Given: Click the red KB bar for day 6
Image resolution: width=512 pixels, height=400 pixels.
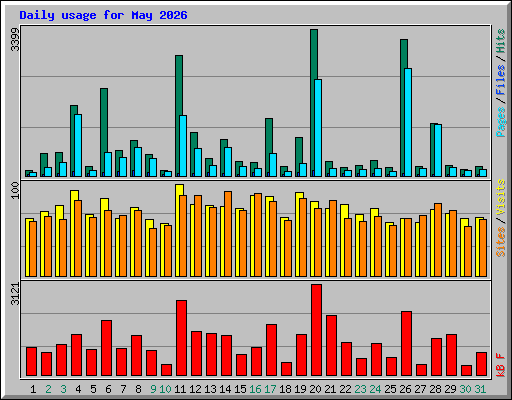Looking at the screenshot, I should point(106,348).
